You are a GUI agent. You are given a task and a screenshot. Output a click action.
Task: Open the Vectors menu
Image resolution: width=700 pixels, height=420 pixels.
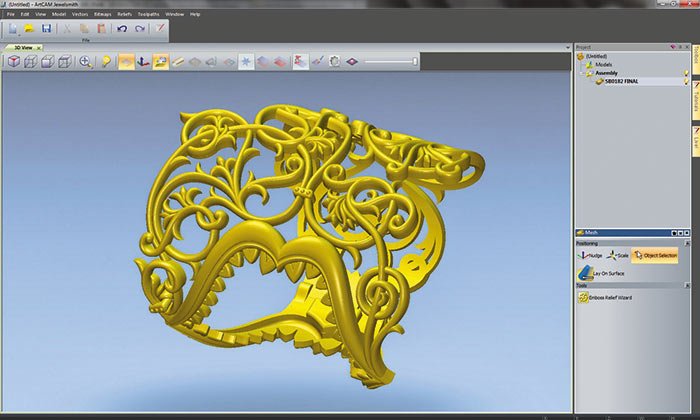80,15
